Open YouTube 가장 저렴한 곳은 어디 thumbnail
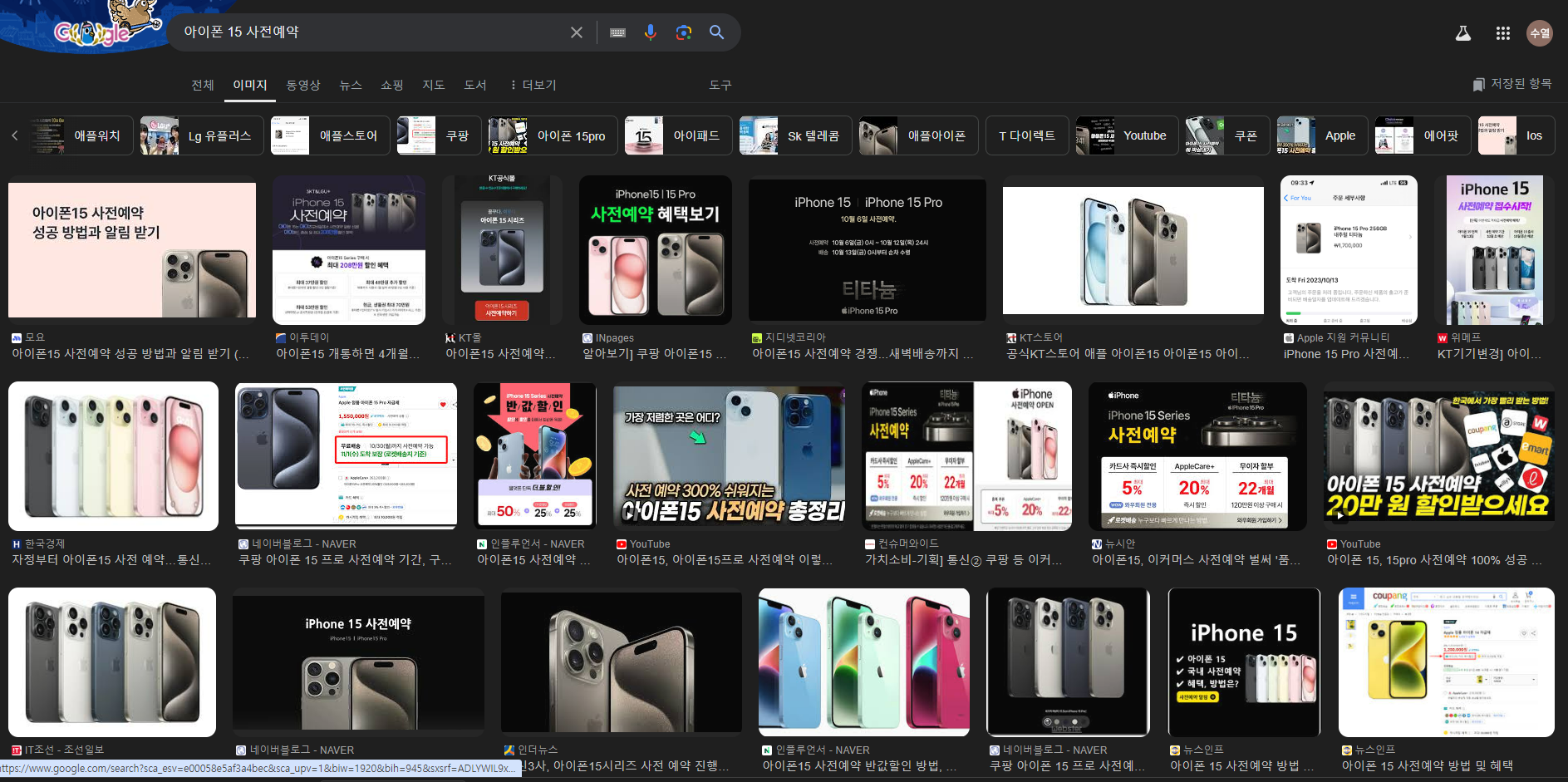This screenshot has width=1568, height=782. point(730,456)
